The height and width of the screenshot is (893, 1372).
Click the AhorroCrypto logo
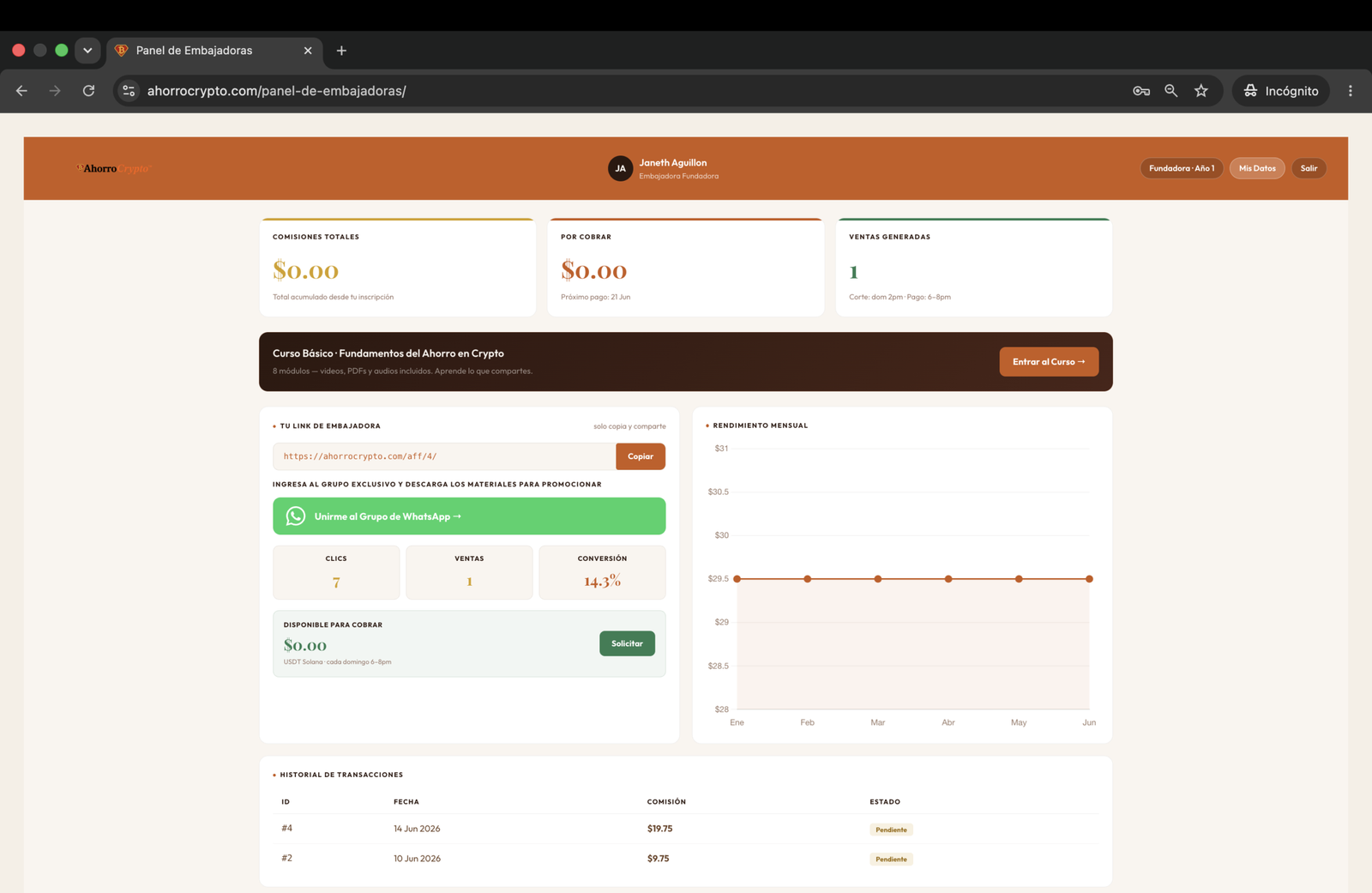click(x=113, y=168)
